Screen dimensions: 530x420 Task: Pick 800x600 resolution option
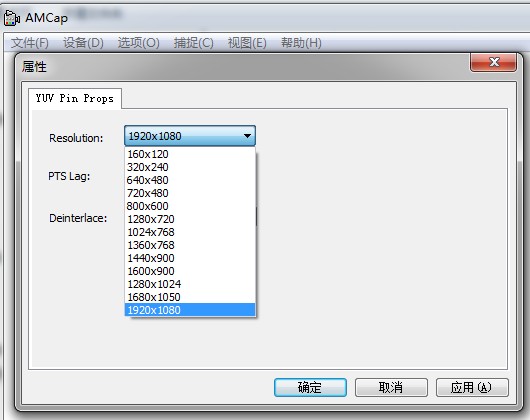tap(190, 206)
